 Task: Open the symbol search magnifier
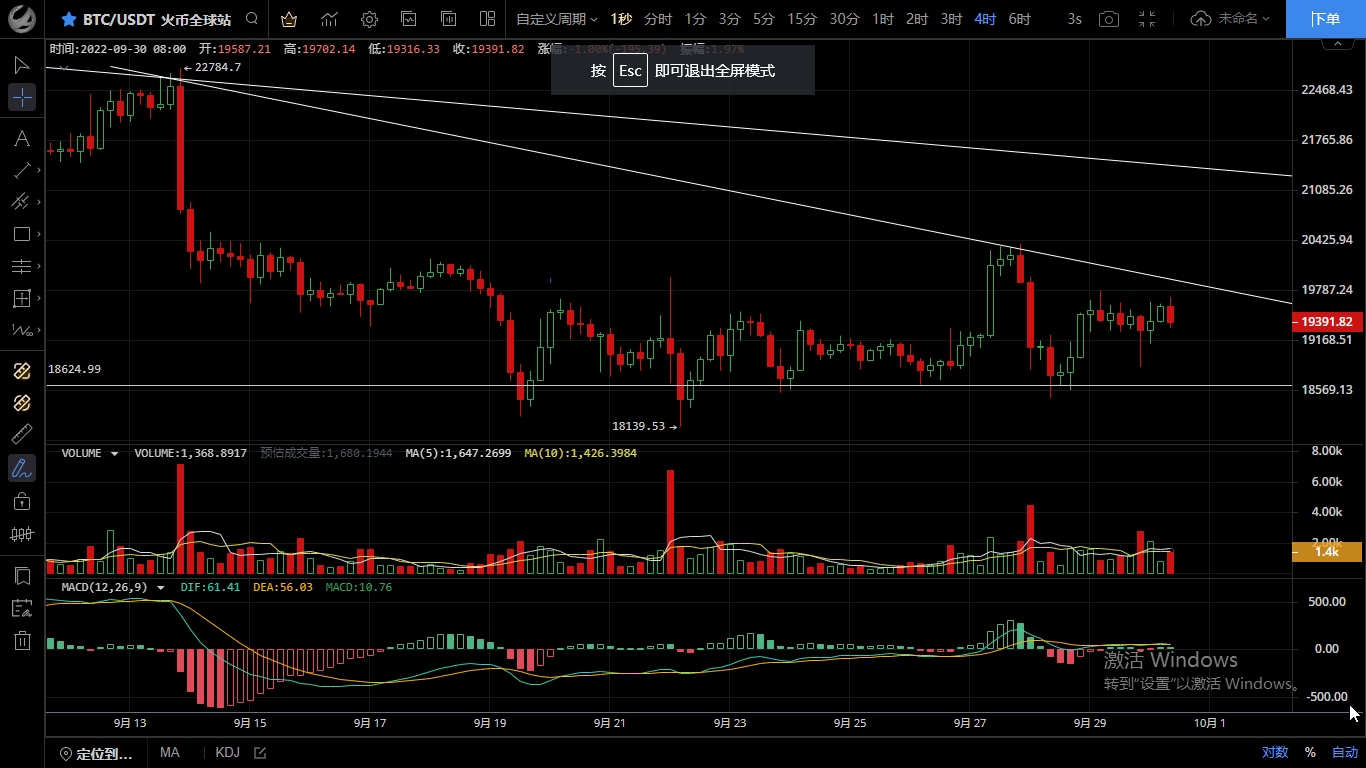pyautogui.click(x=252, y=19)
